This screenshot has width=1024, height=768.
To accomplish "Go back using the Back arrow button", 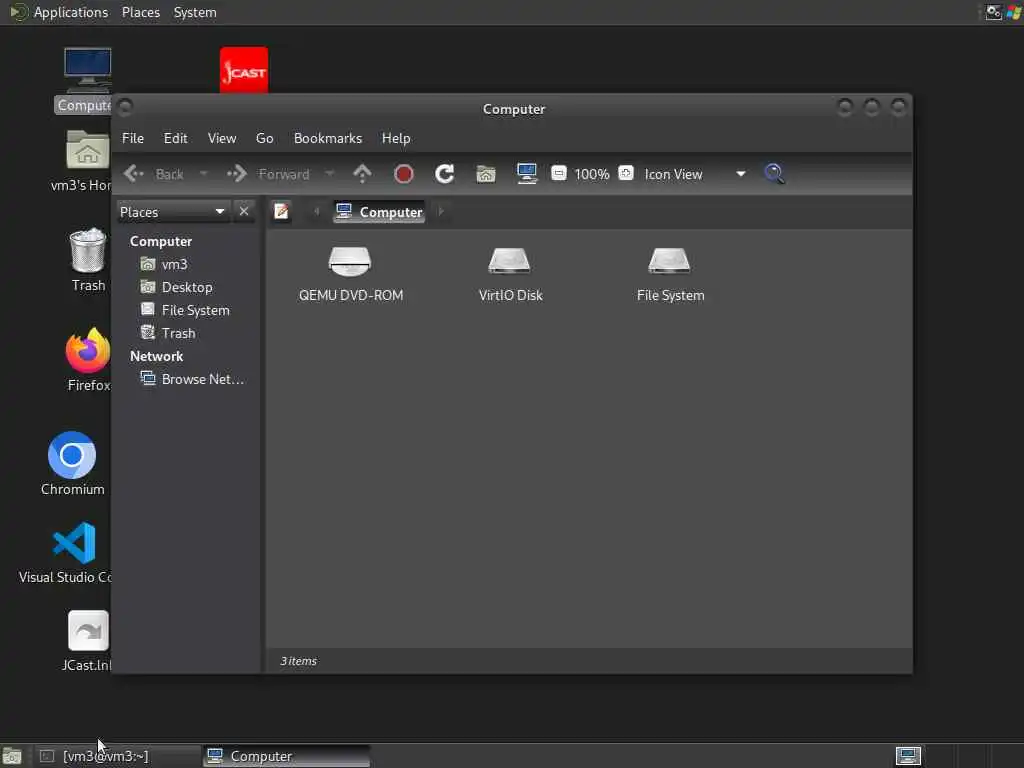I will point(153,174).
